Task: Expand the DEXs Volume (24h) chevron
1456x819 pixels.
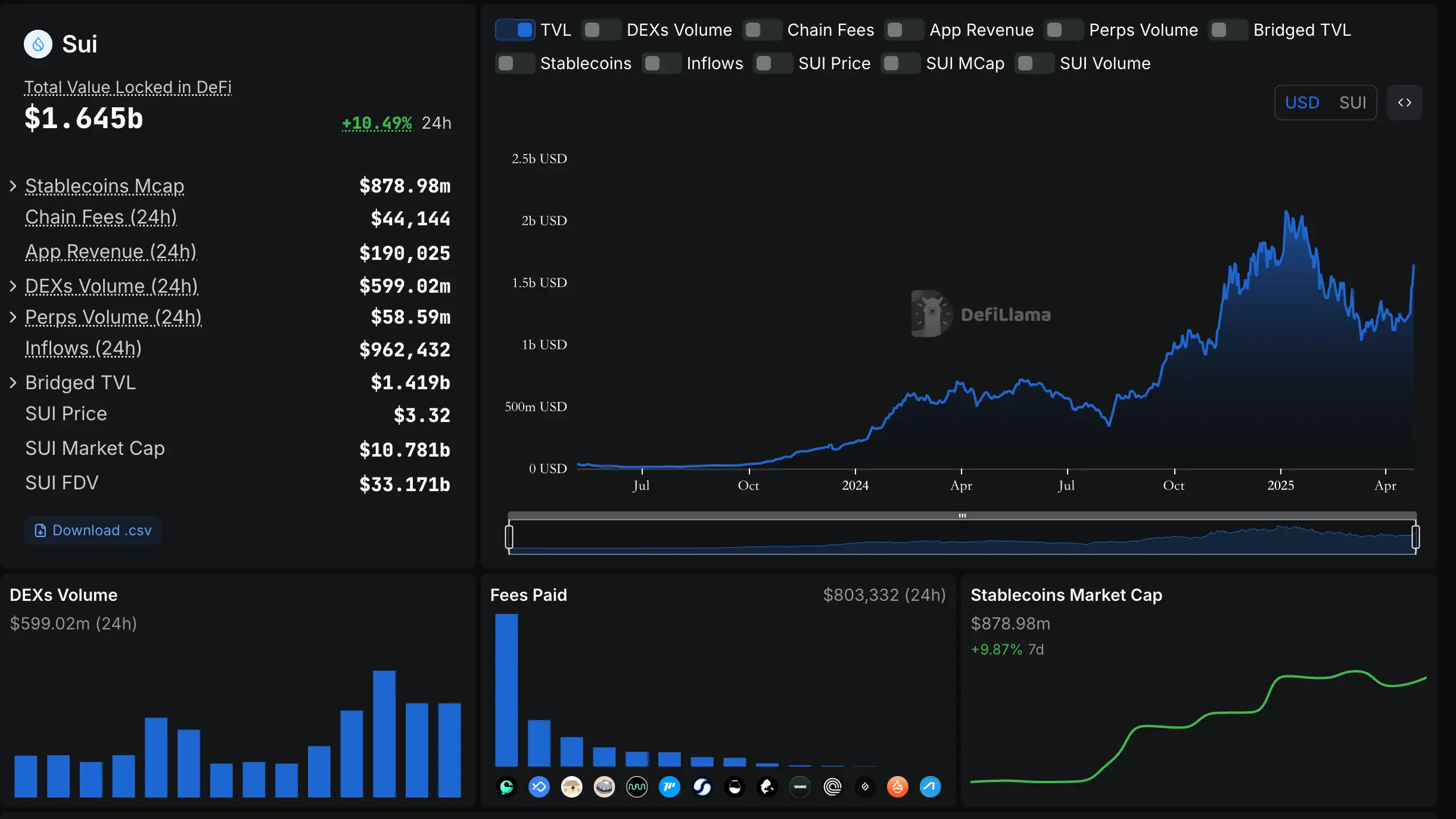Action: [x=13, y=286]
